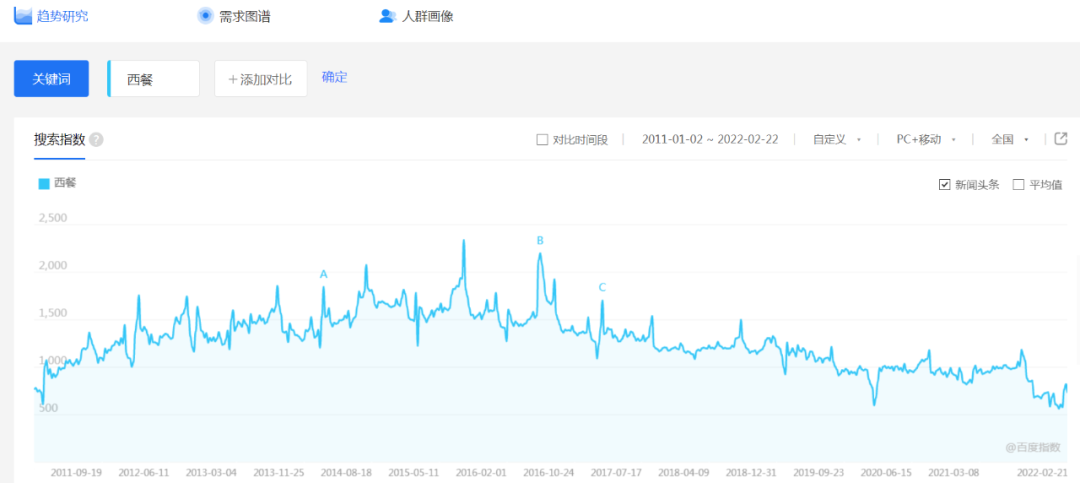Screen dimensions: 1080x483
Task: Expand the PC+移动 source dropdown
Action: click(926, 140)
